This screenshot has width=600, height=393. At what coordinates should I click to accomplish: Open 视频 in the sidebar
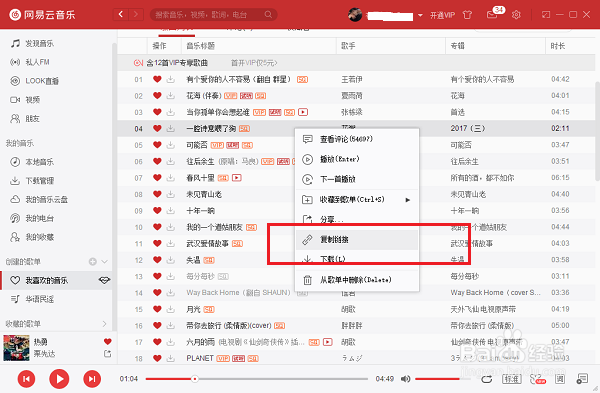(x=25, y=100)
